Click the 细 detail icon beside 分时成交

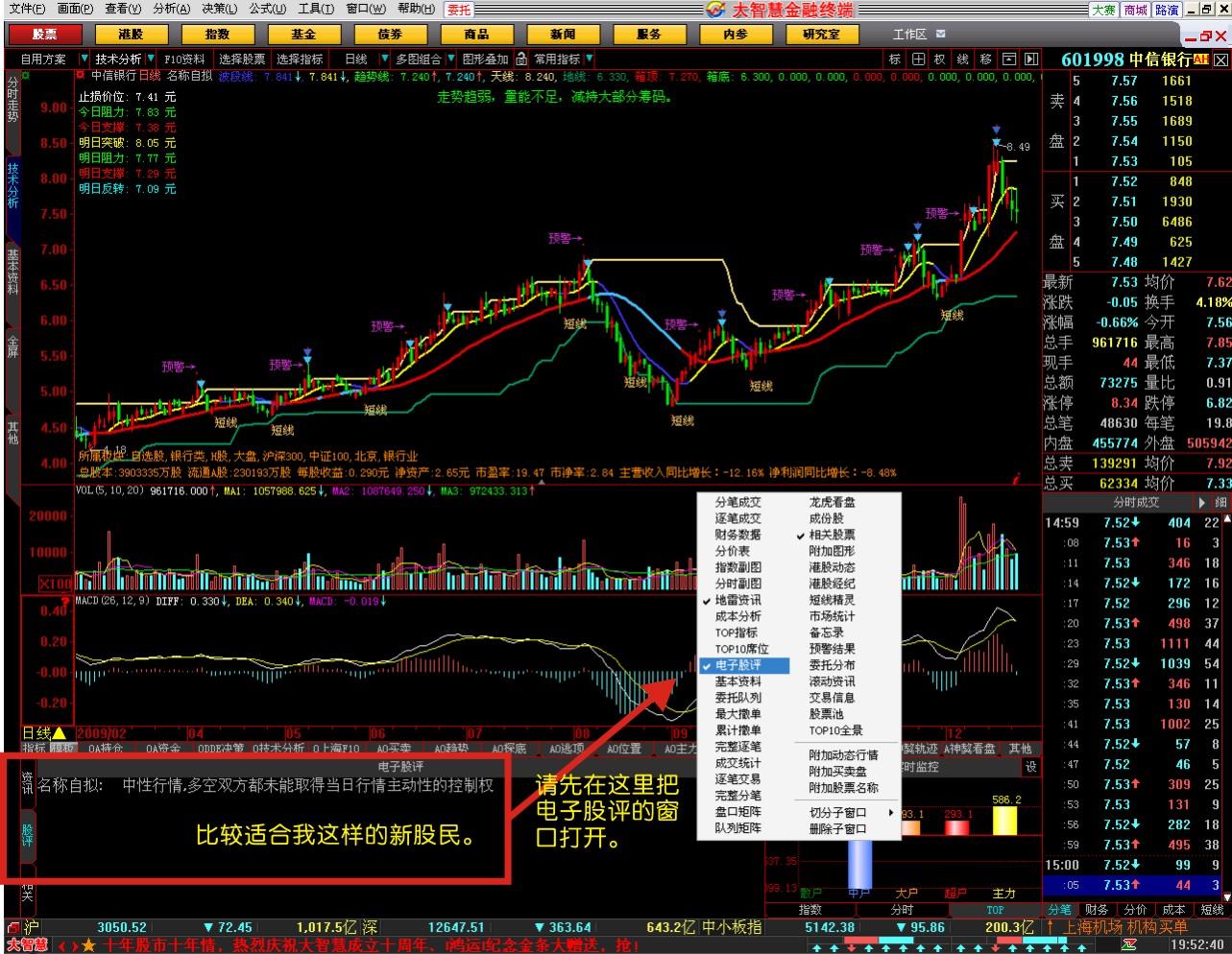click(1221, 503)
